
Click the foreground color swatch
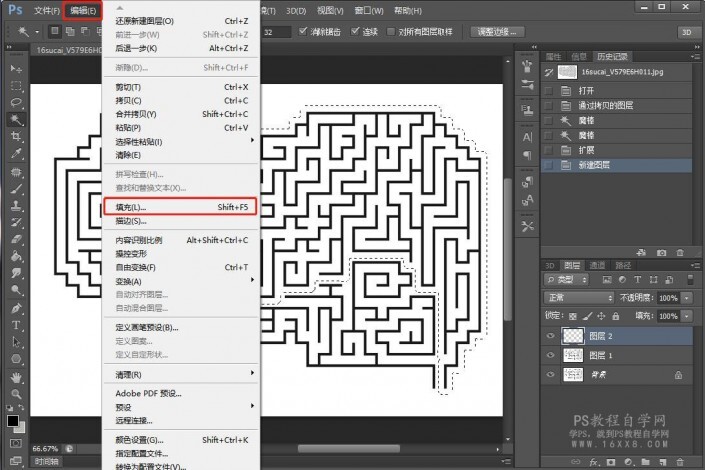[13, 421]
